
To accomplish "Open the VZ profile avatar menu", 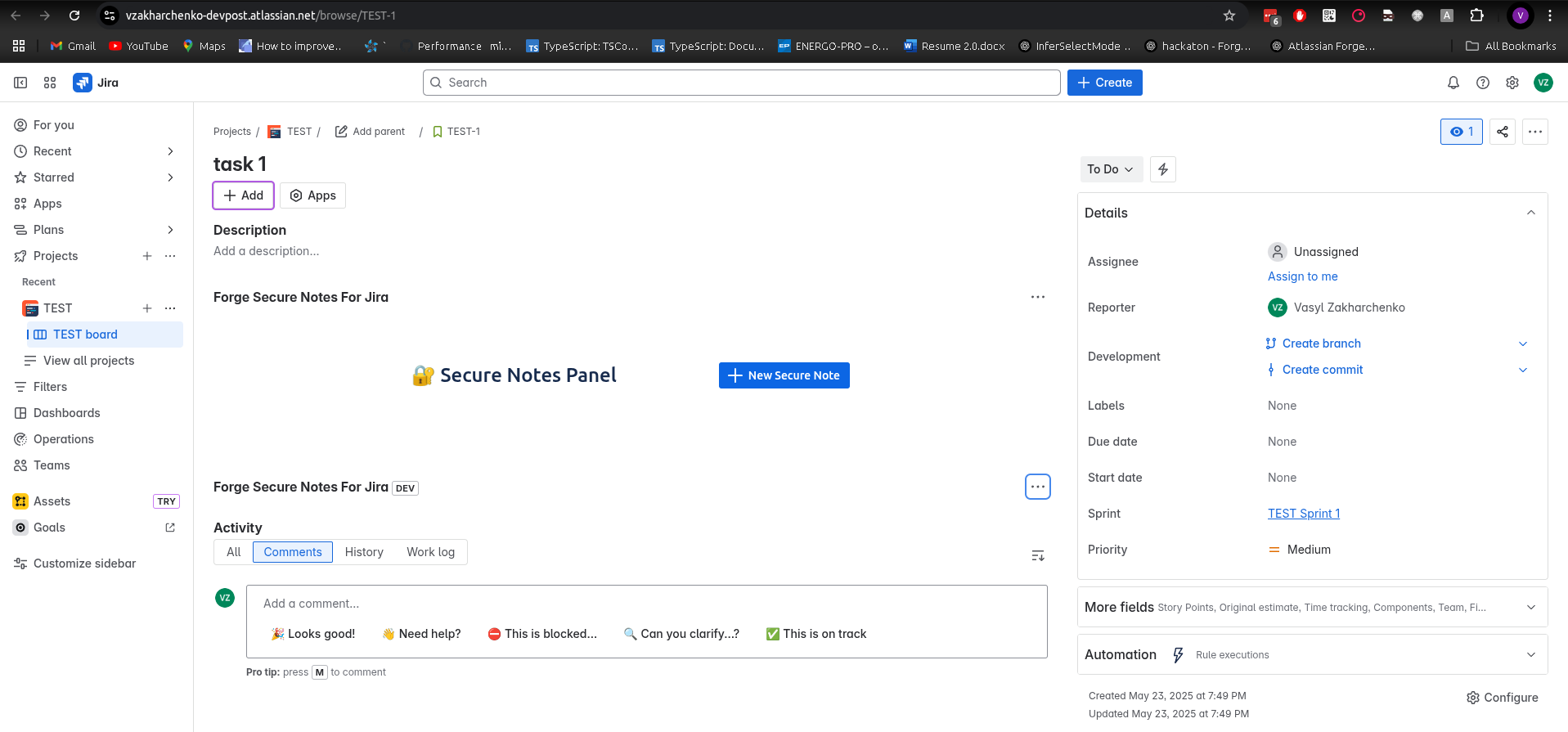I will click(x=1543, y=83).
